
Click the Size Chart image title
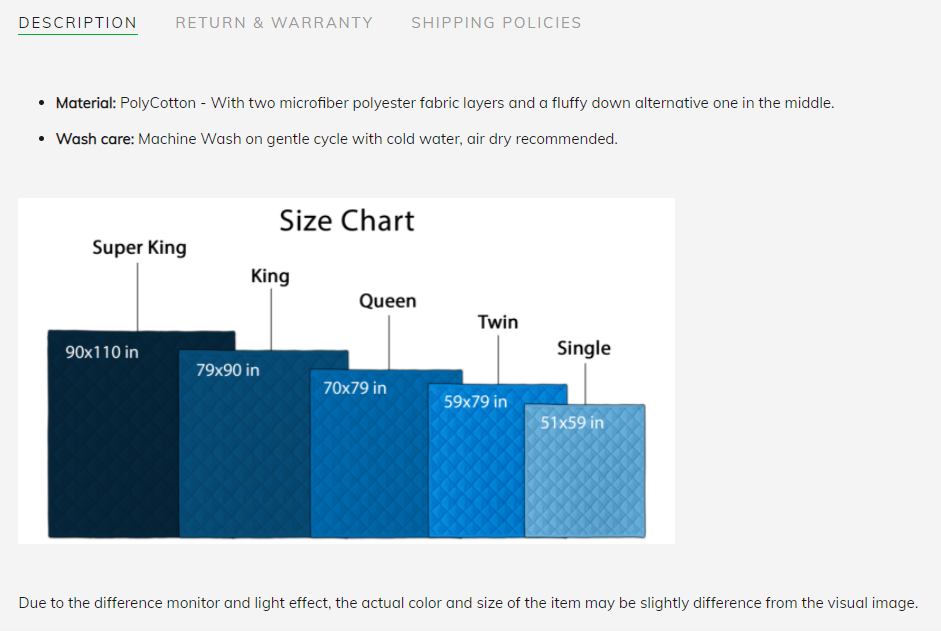[x=347, y=221]
